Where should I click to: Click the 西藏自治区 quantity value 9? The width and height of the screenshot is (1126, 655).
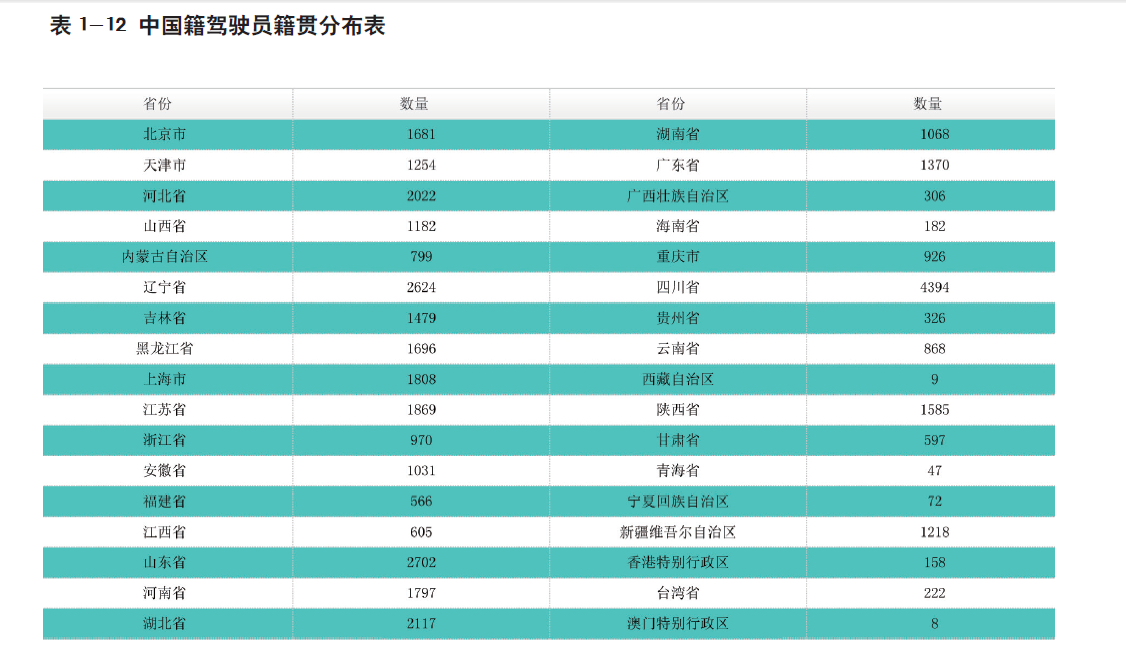pyautogui.click(x=934, y=379)
